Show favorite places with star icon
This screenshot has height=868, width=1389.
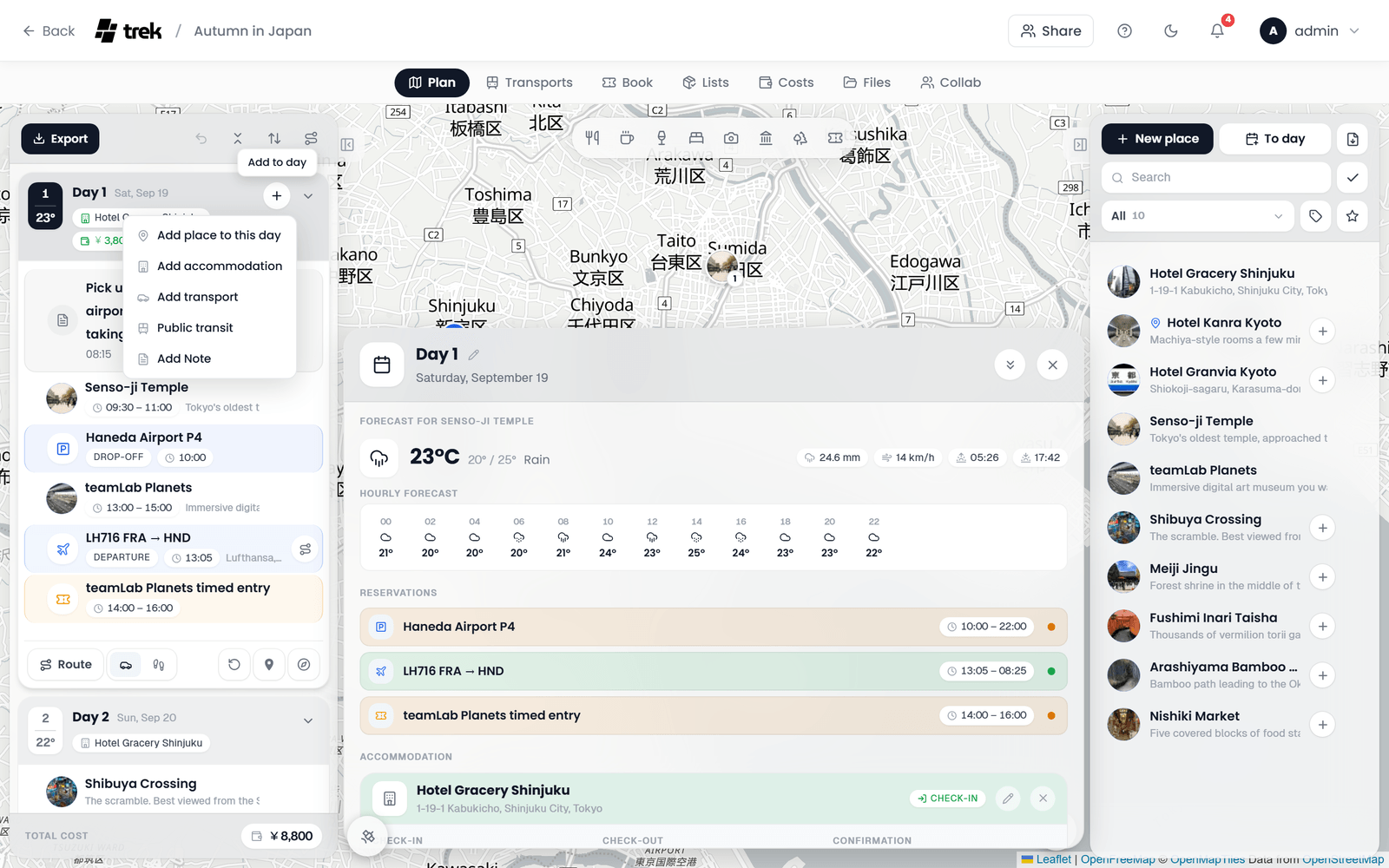point(1353,216)
